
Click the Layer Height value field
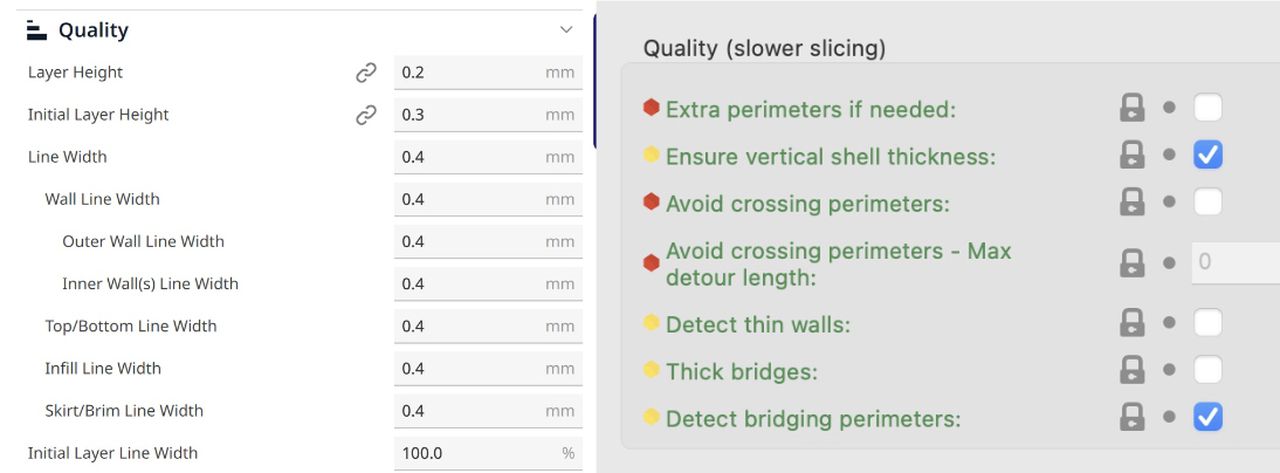coord(470,73)
